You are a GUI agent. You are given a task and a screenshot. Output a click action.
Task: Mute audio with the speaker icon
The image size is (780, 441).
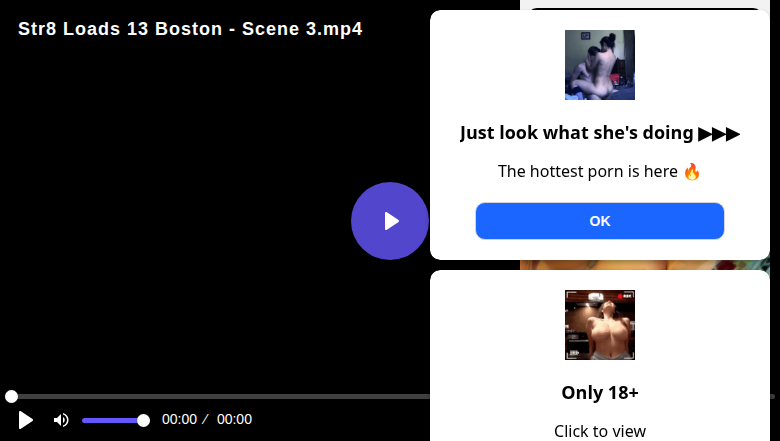pos(61,420)
